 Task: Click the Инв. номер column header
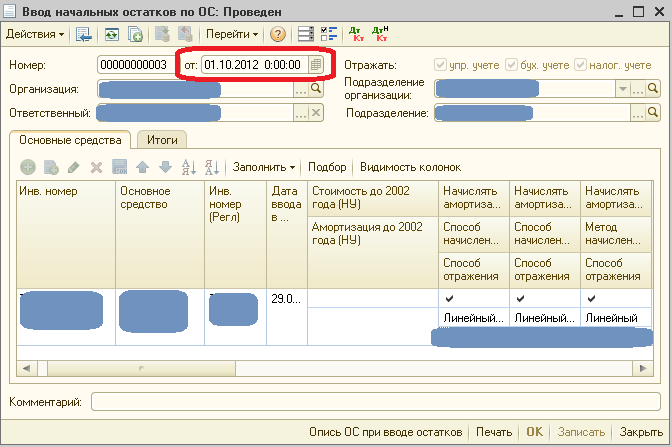pyautogui.click(x=66, y=234)
